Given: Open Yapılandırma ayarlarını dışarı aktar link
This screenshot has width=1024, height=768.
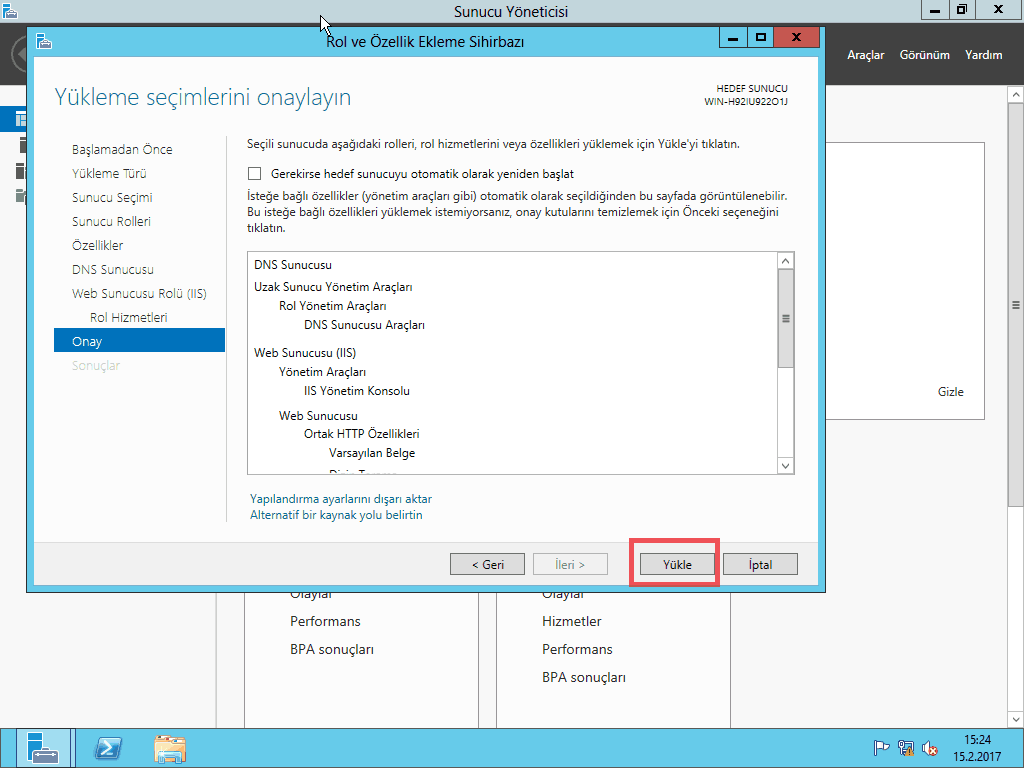Looking at the screenshot, I should tap(341, 499).
